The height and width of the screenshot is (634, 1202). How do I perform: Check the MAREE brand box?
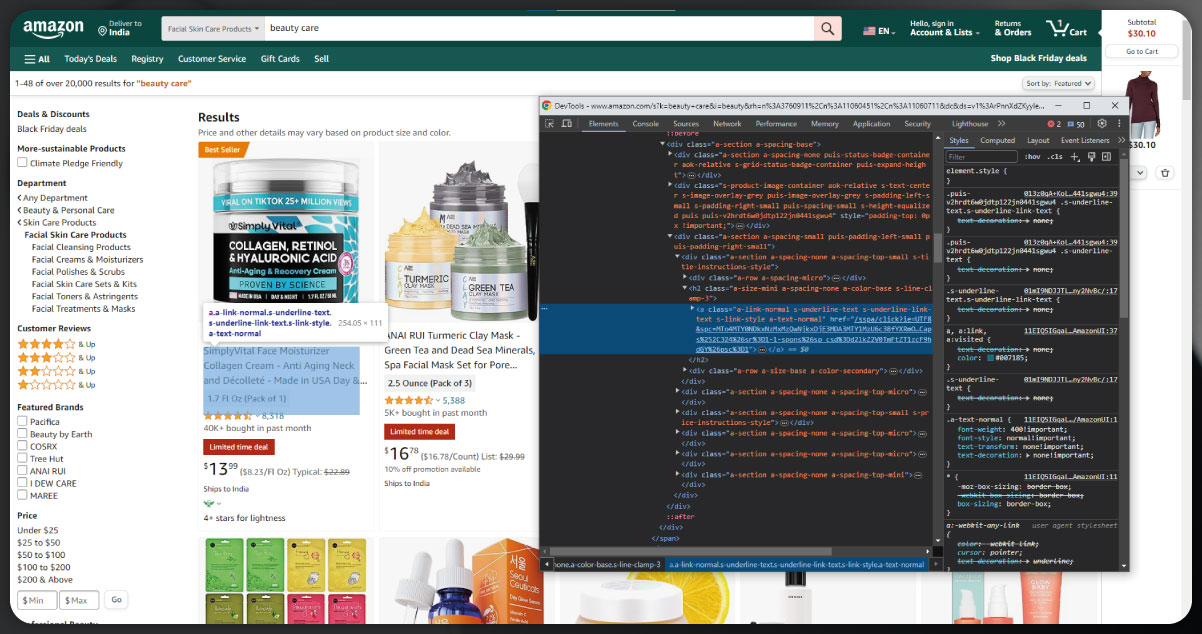[22, 495]
